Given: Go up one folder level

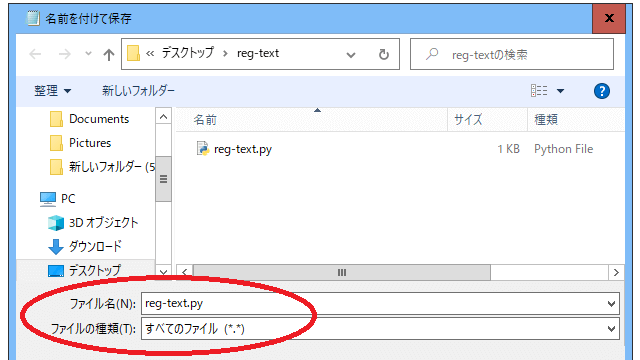Looking at the screenshot, I should (109, 54).
